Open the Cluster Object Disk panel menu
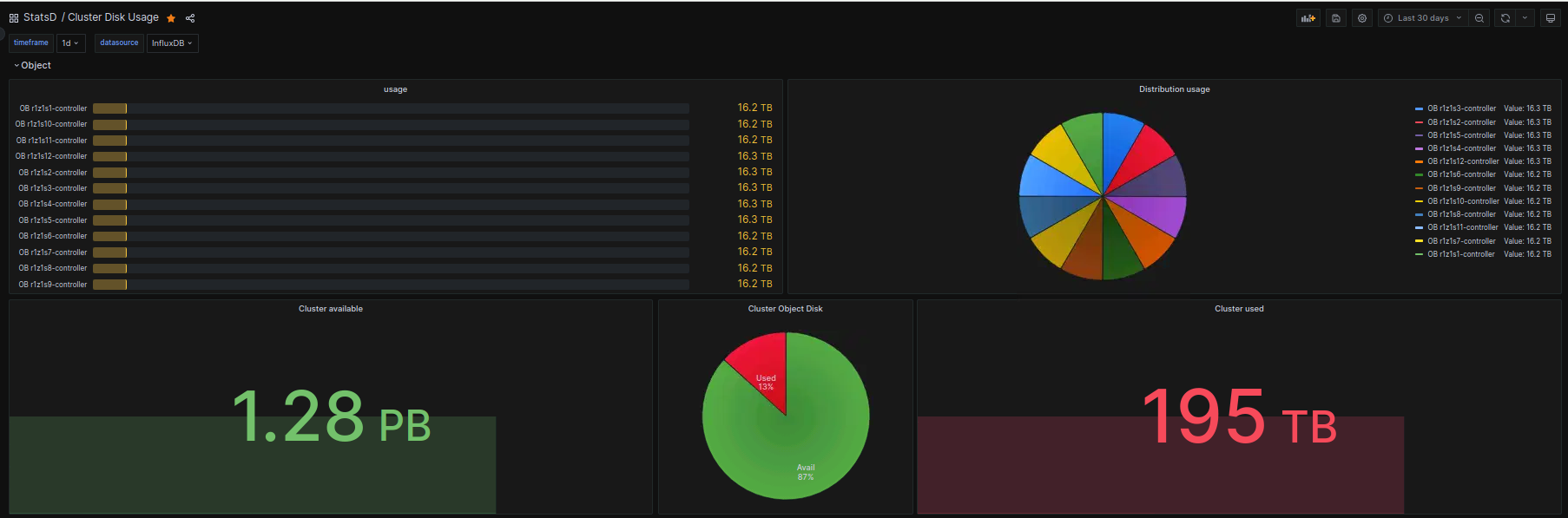This screenshot has height=518, width=1568. 785,309
